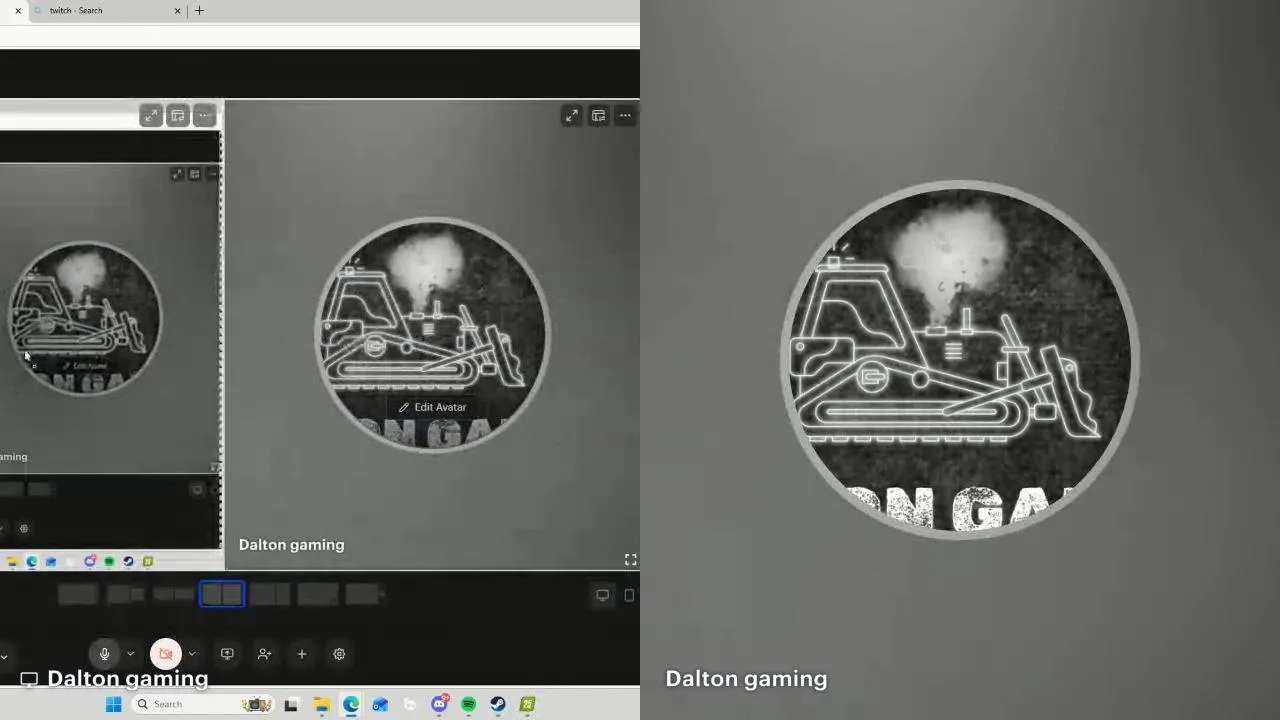Click the large bulldozer avatar in the right panel
The height and width of the screenshot is (720, 1280).
(959, 360)
